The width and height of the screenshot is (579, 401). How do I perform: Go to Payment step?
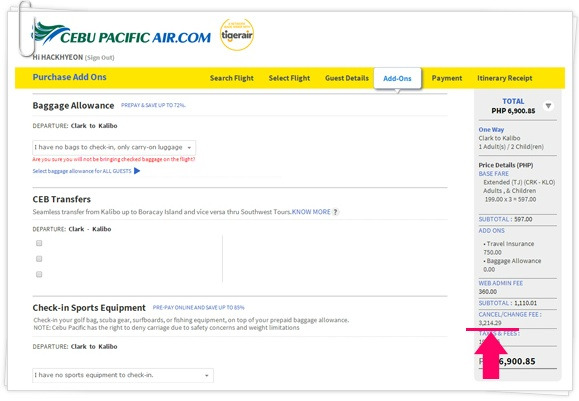click(x=447, y=78)
